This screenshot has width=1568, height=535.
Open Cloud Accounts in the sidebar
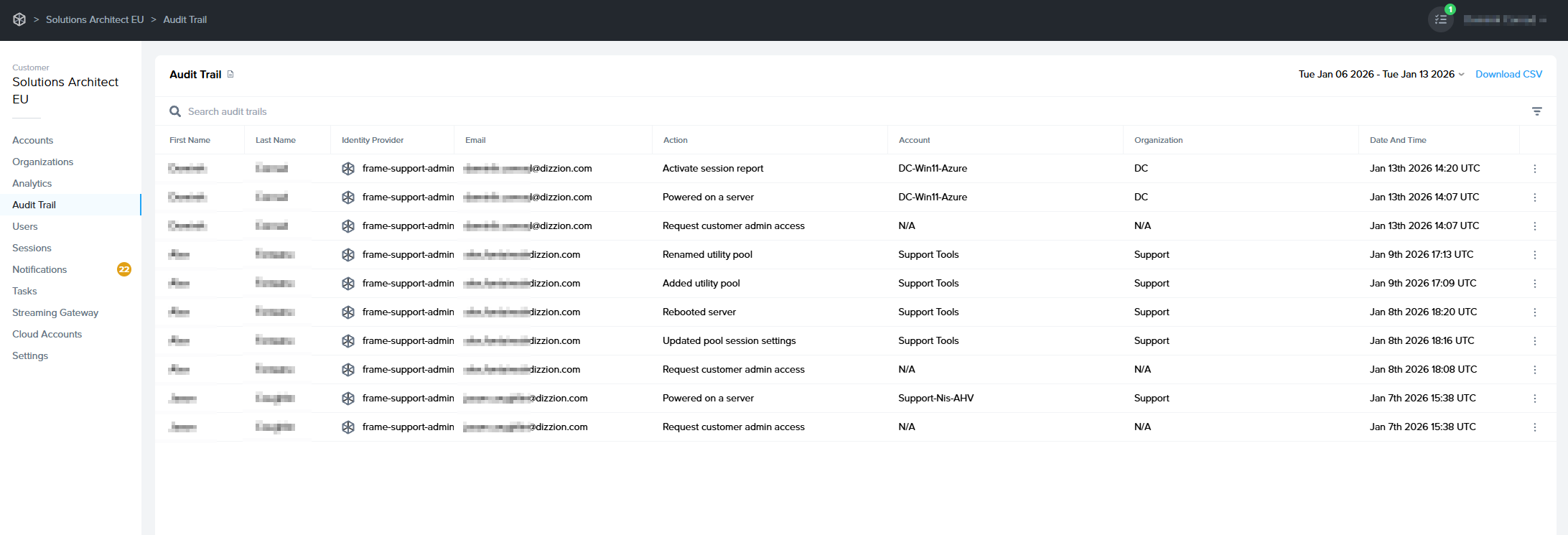point(47,334)
